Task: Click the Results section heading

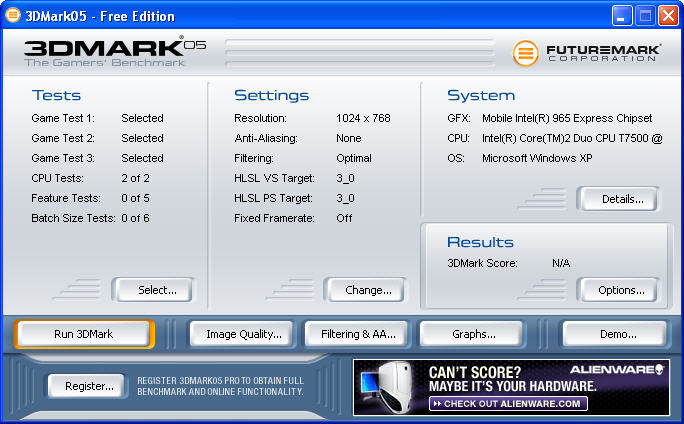Action: point(480,242)
